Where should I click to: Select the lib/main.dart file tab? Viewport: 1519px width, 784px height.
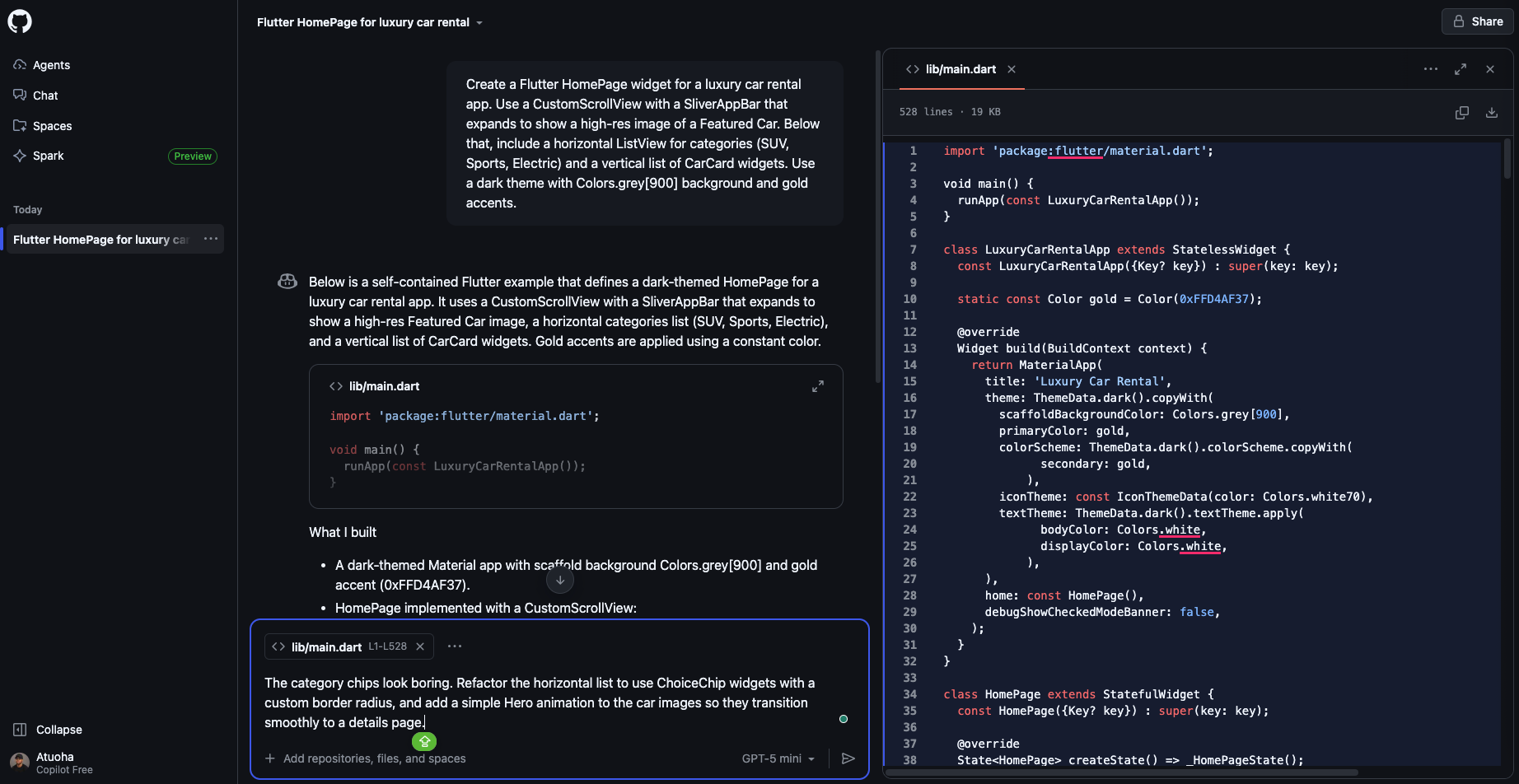point(960,69)
